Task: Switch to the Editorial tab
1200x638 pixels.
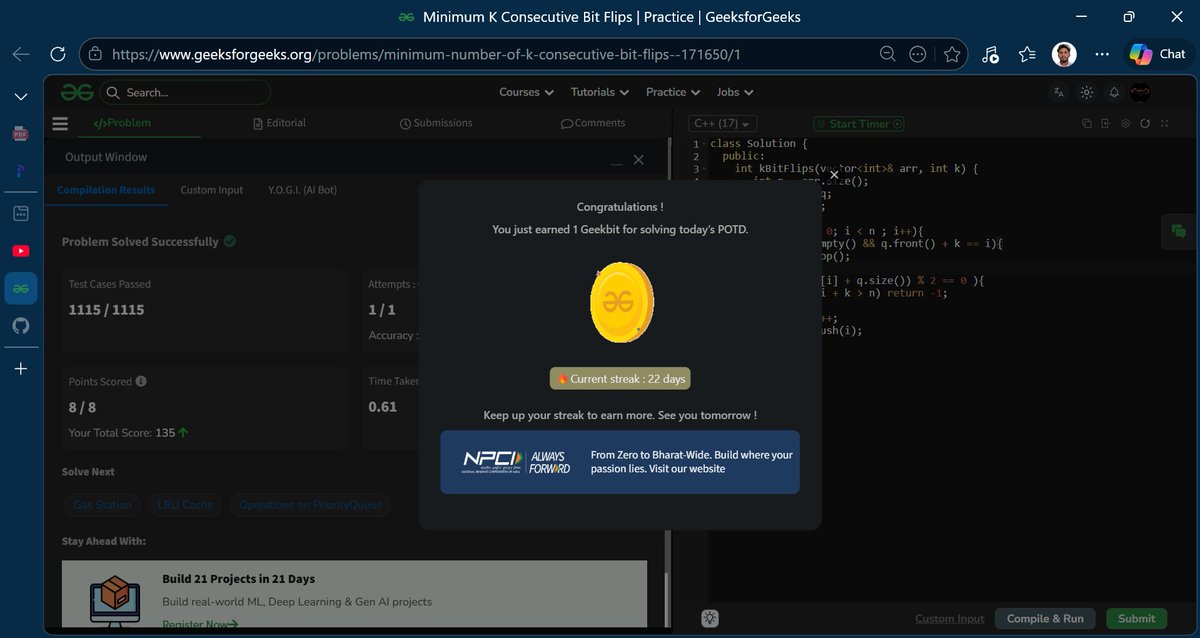Action: pos(279,123)
